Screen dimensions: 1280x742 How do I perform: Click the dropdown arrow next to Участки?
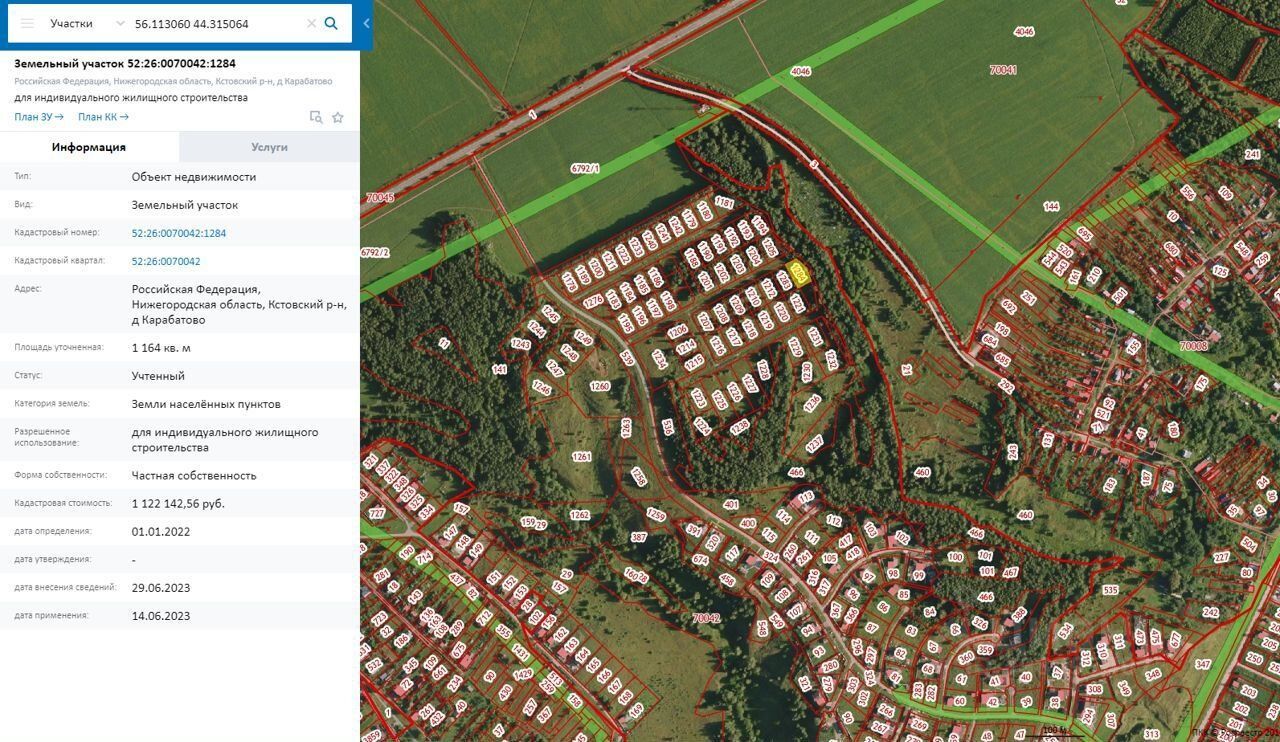click(x=120, y=23)
